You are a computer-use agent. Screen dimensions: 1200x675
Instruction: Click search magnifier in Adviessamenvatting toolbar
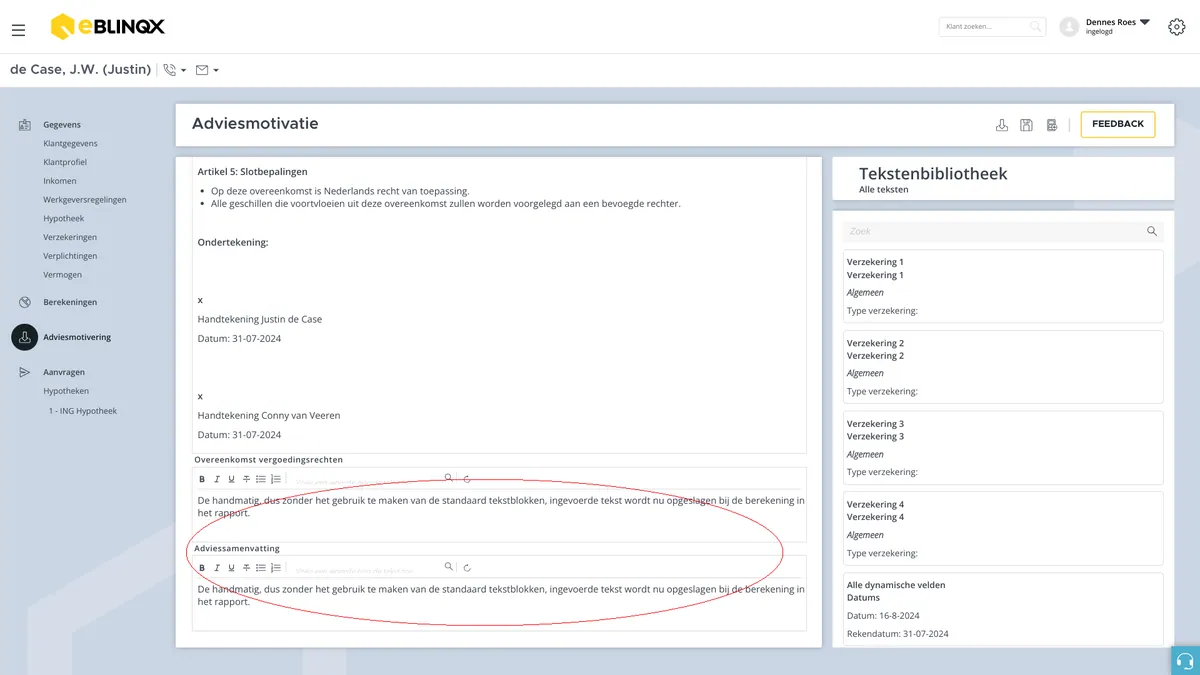coord(449,567)
